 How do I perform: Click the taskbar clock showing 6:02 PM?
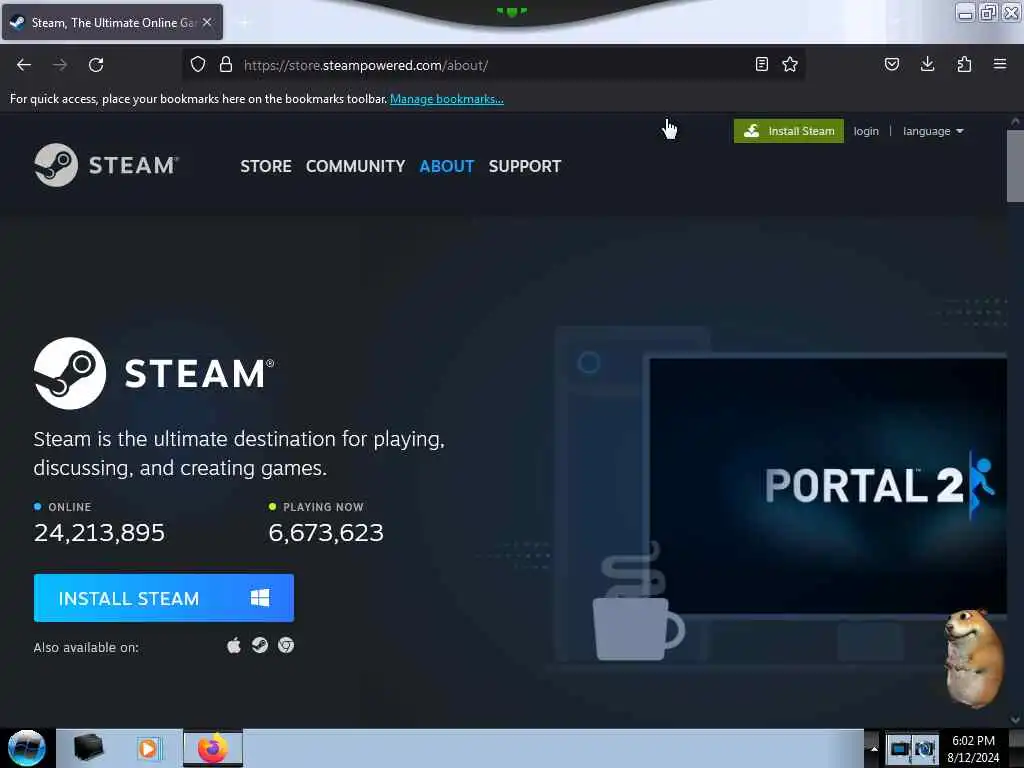pyautogui.click(x=973, y=748)
